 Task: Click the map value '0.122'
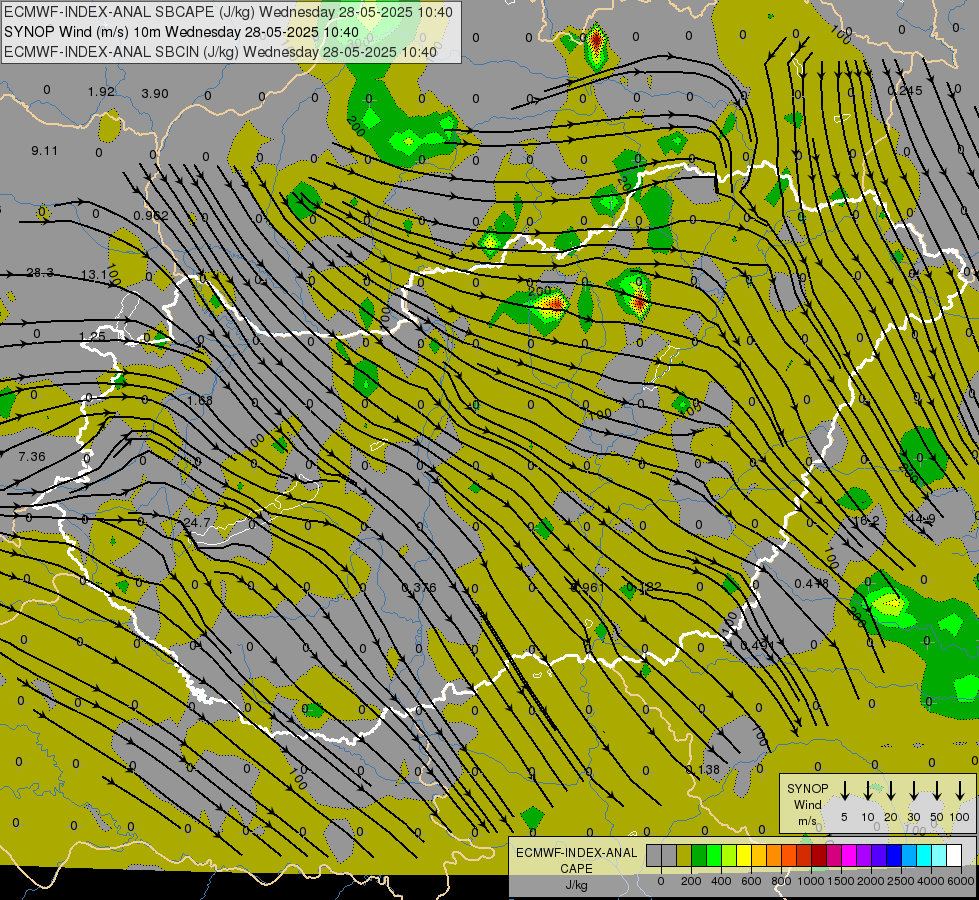click(644, 587)
